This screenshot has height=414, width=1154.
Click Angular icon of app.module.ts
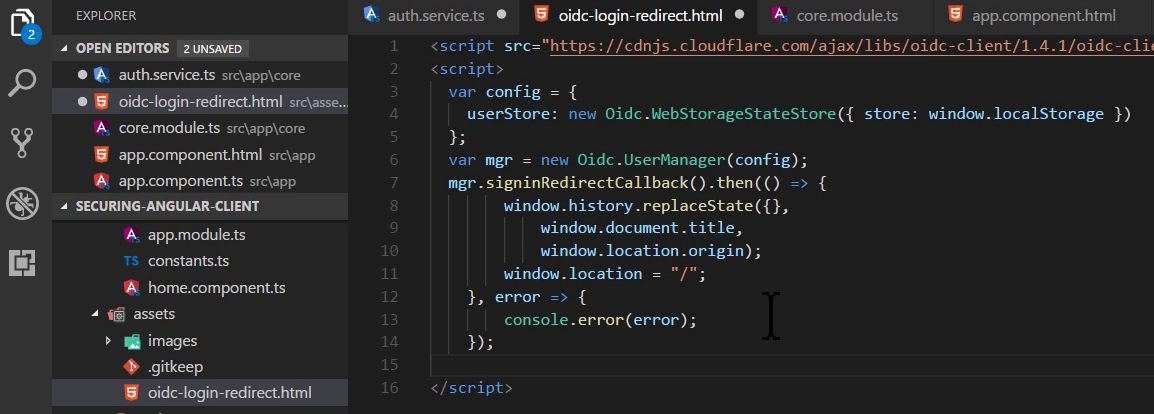132,235
